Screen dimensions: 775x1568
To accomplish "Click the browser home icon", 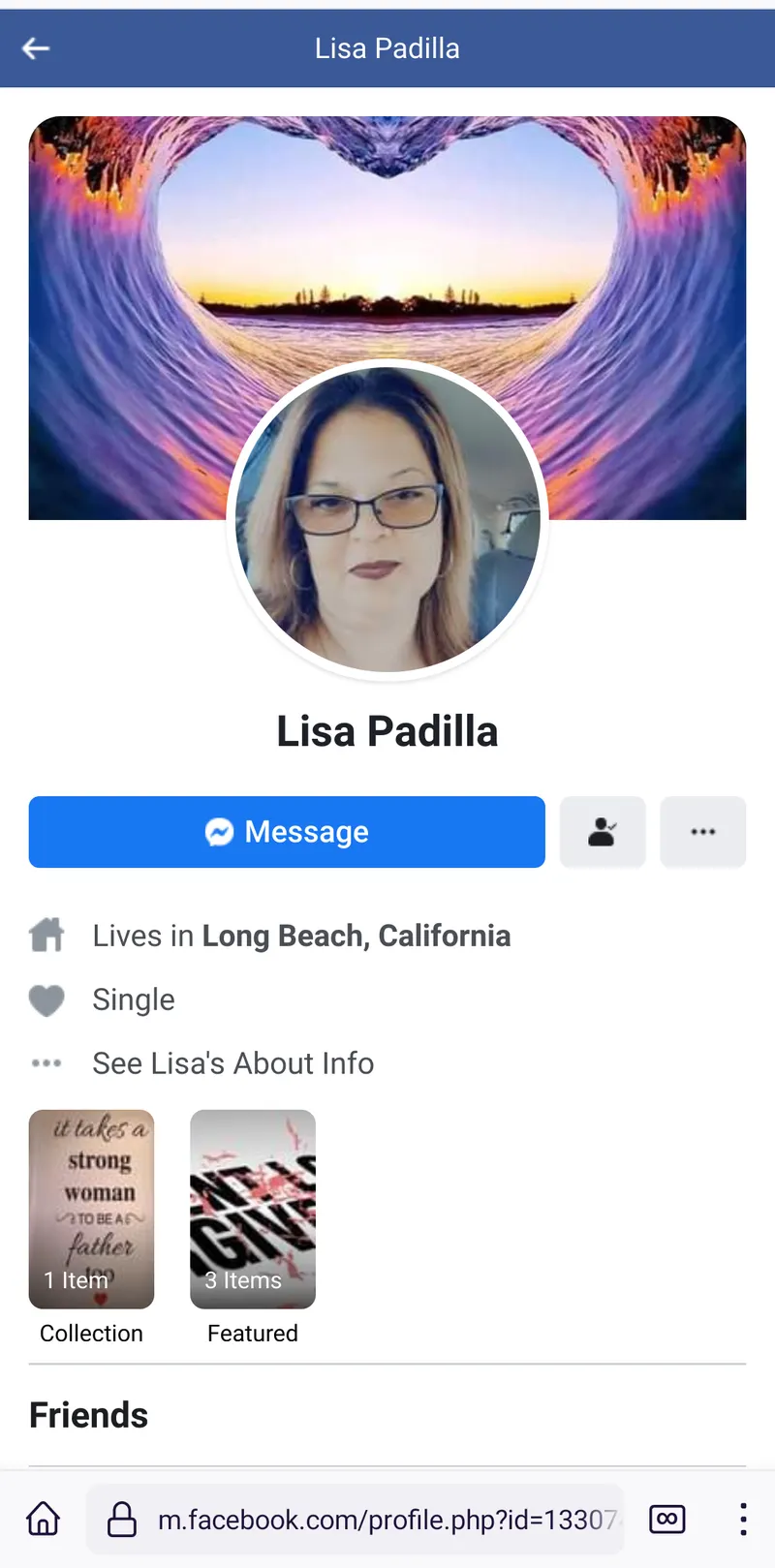I will click(x=43, y=1519).
